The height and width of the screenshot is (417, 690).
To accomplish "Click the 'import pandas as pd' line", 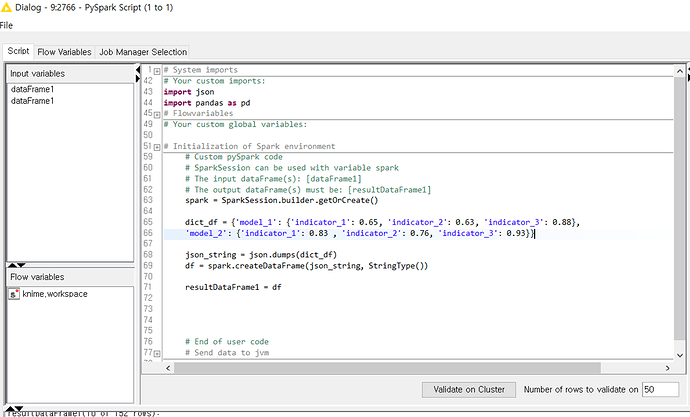I will coord(207,103).
